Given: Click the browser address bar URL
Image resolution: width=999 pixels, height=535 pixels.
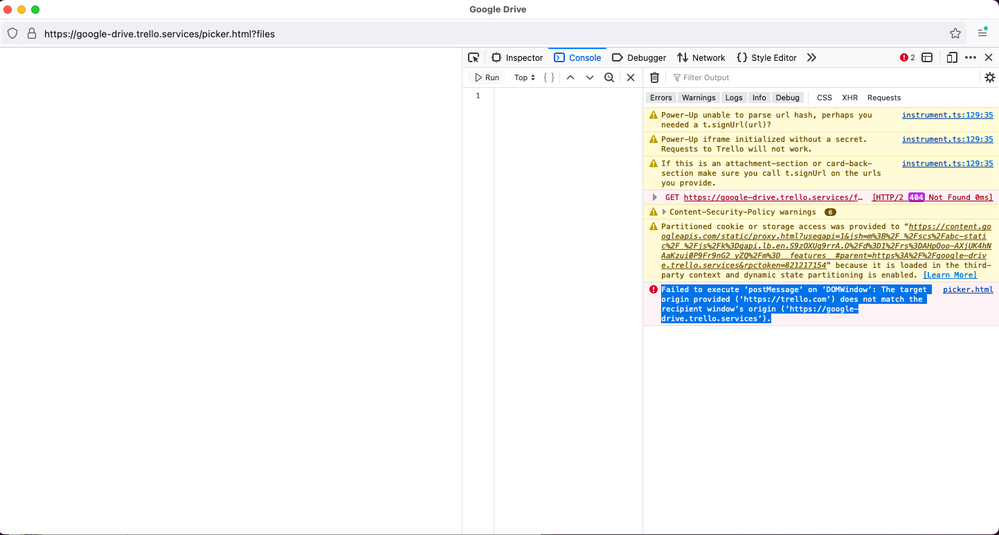Looking at the screenshot, I should tap(159, 34).
